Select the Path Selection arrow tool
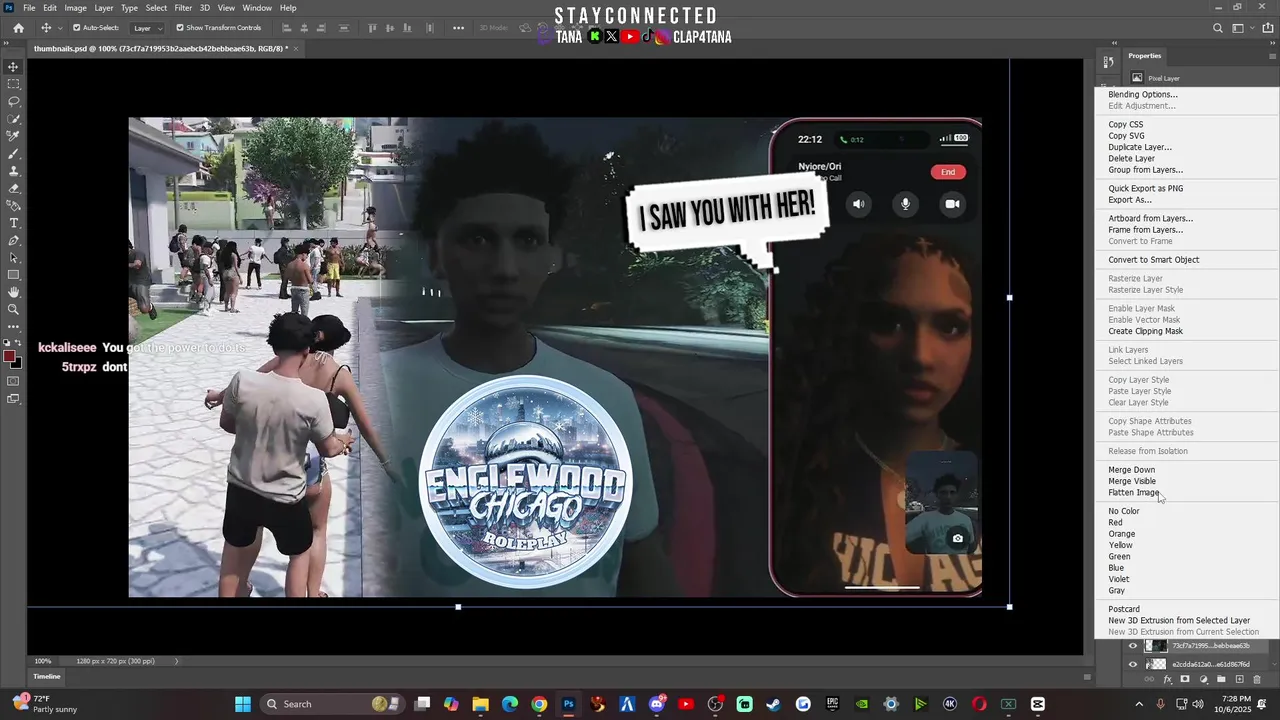1280x720 pixels. click(13, 257)
